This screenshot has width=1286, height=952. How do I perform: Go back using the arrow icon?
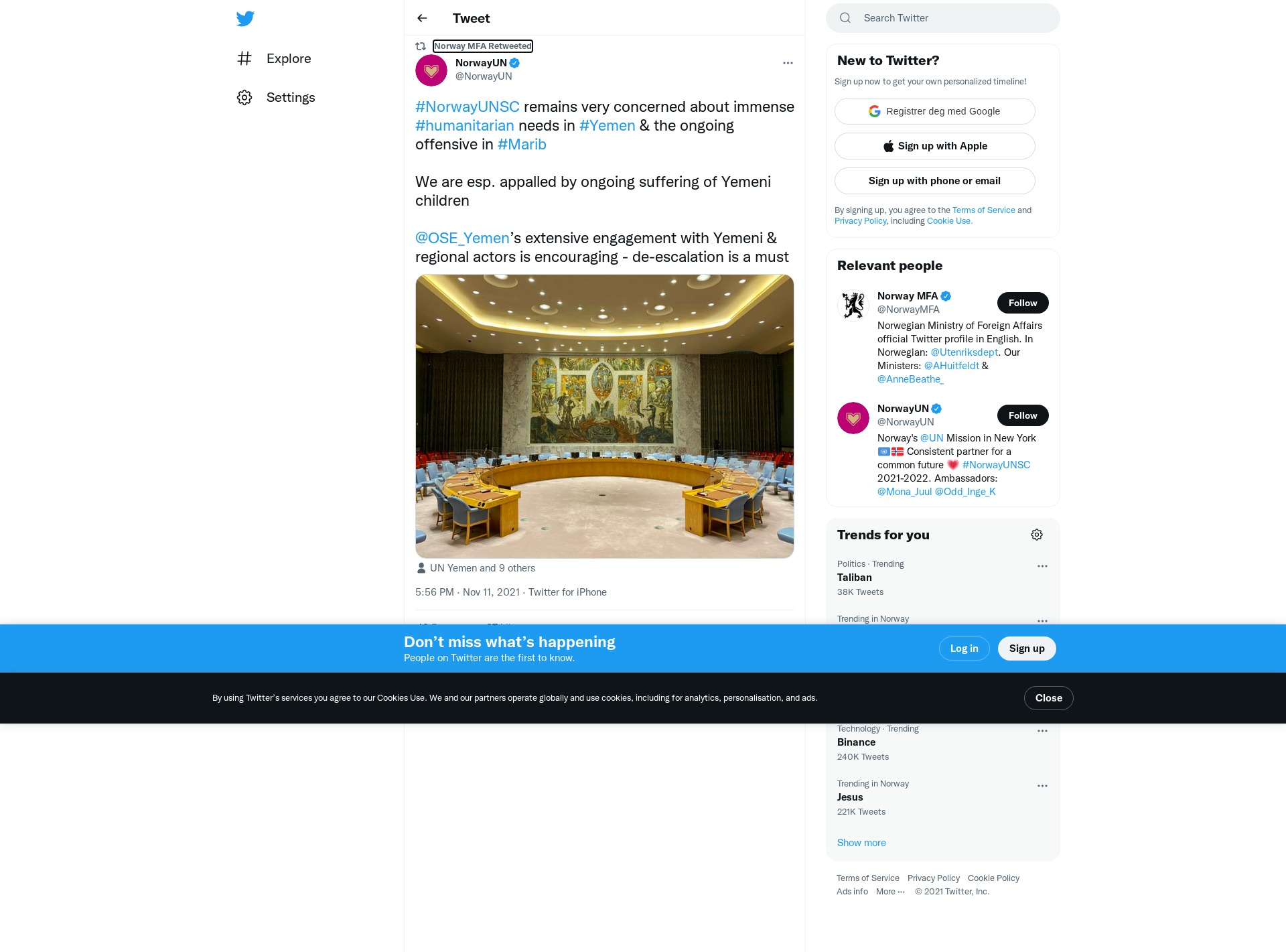pyautogui.click(x=422, y=18)
